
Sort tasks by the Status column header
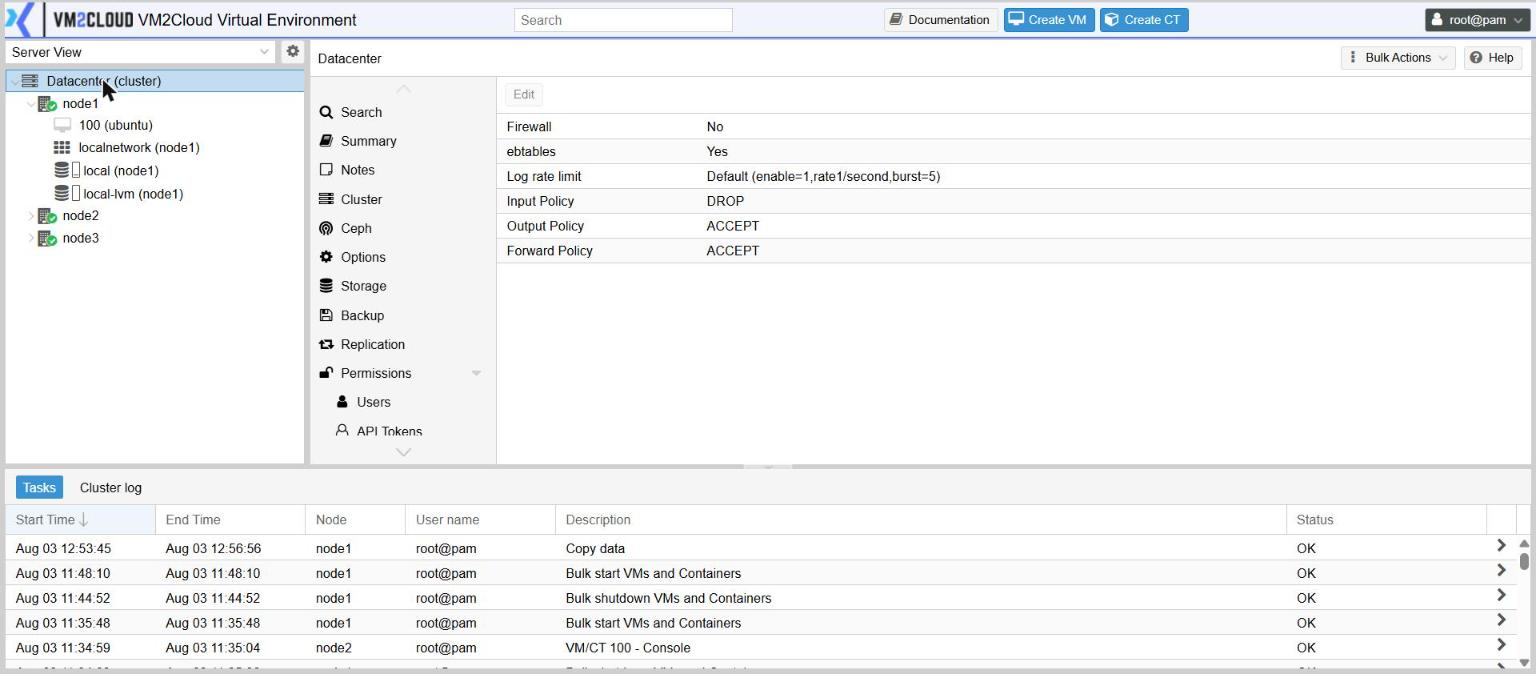[x=1386, y=520]
